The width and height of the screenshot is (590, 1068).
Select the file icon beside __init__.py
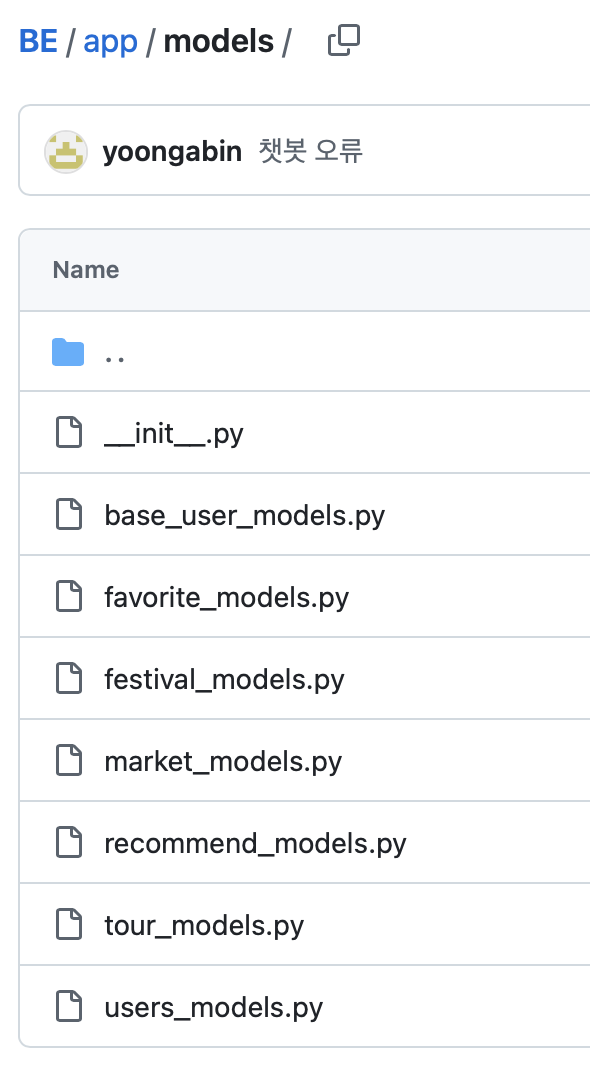click(69, 433)
